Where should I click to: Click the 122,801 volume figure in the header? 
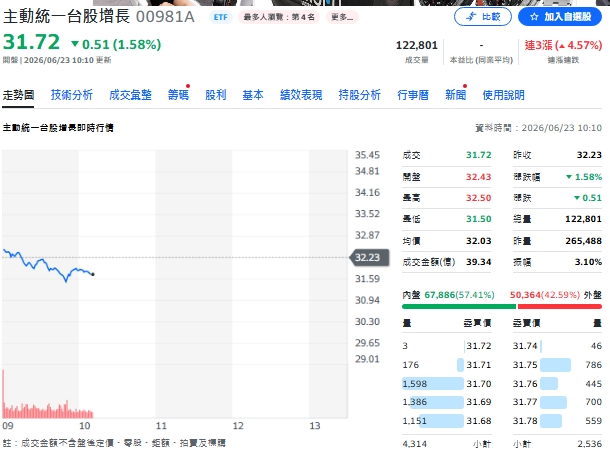click(417, 46)
